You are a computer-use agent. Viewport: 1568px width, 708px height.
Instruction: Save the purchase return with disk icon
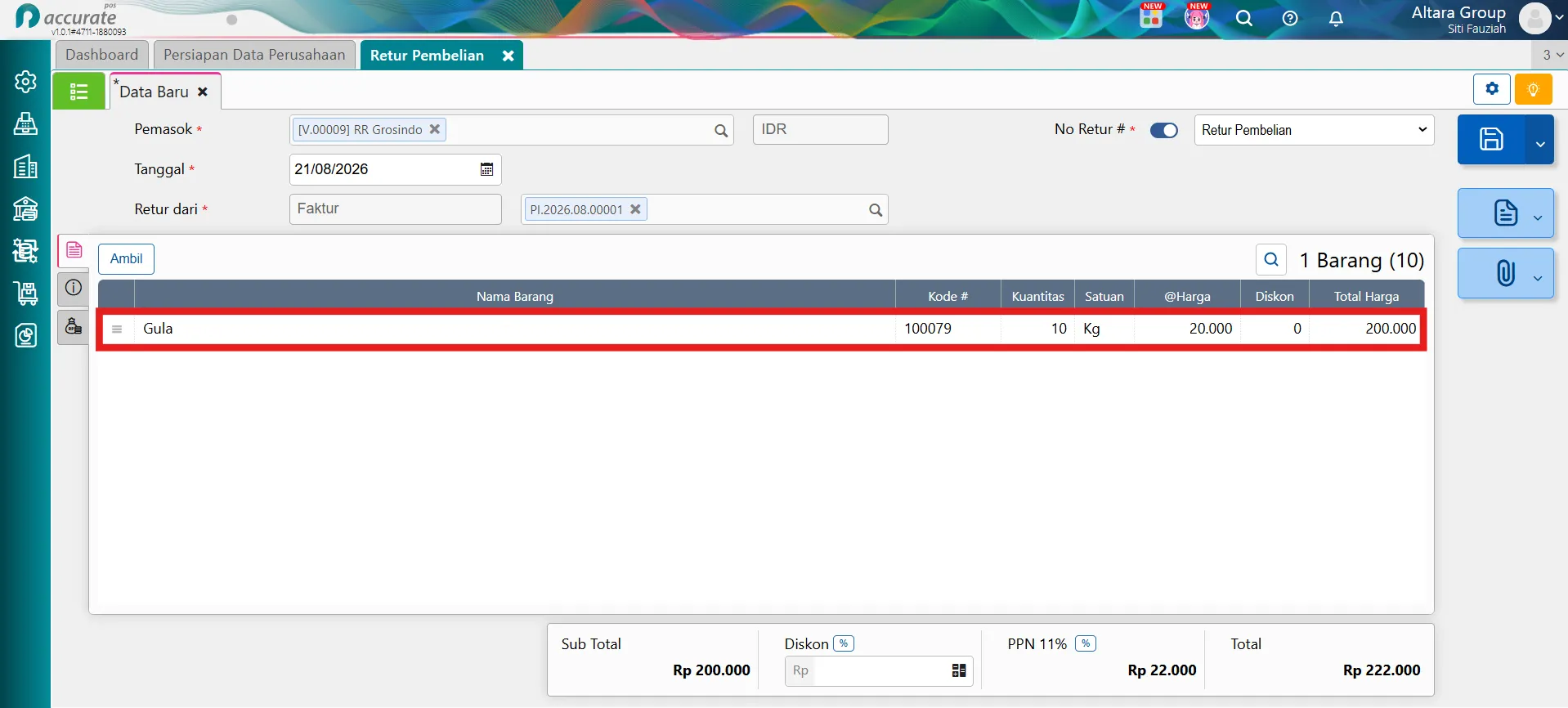(1491, 140)
